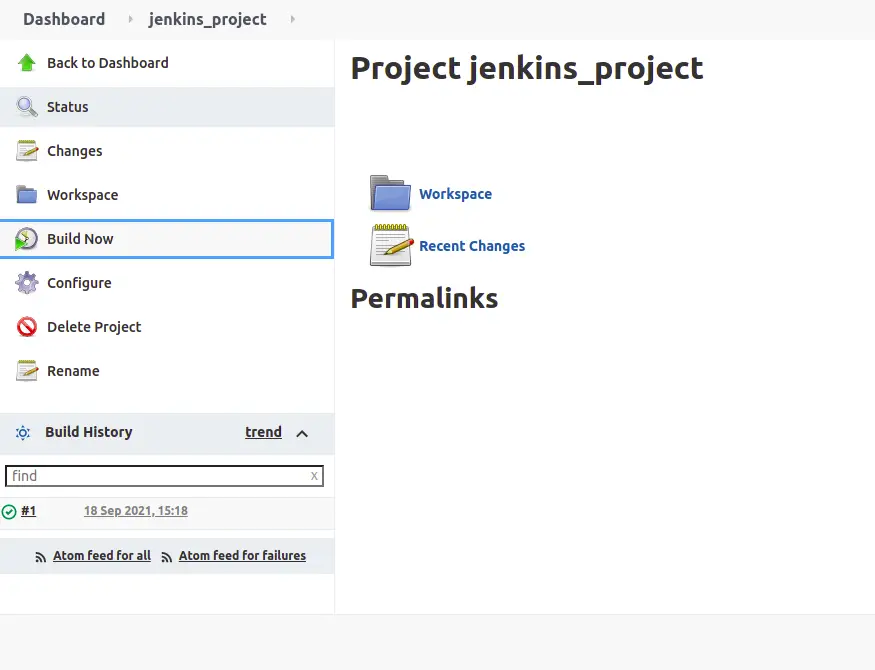Trigger Build Now from the sidebar
This screenshot has height=670, width=875.
(167, 239)
